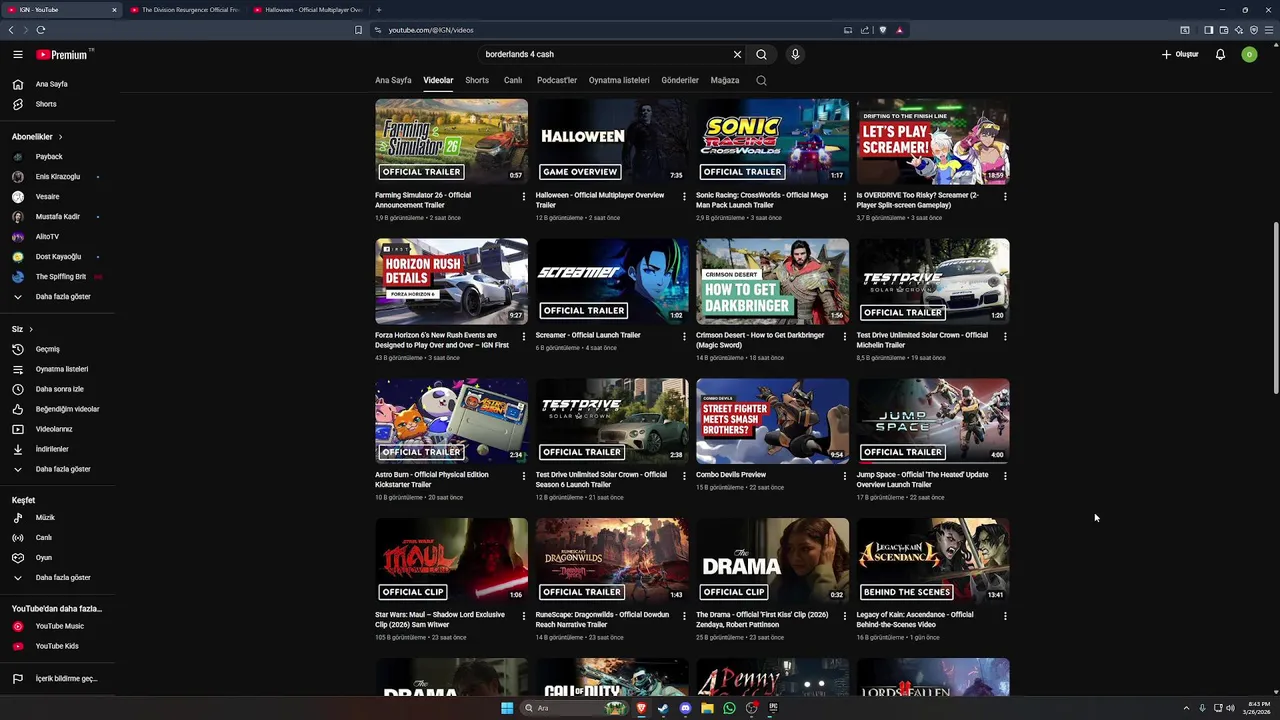The height and width of the screenshot is (720, 1280).
Task: Clear the search box with the X icon
Action: (737, 55)
